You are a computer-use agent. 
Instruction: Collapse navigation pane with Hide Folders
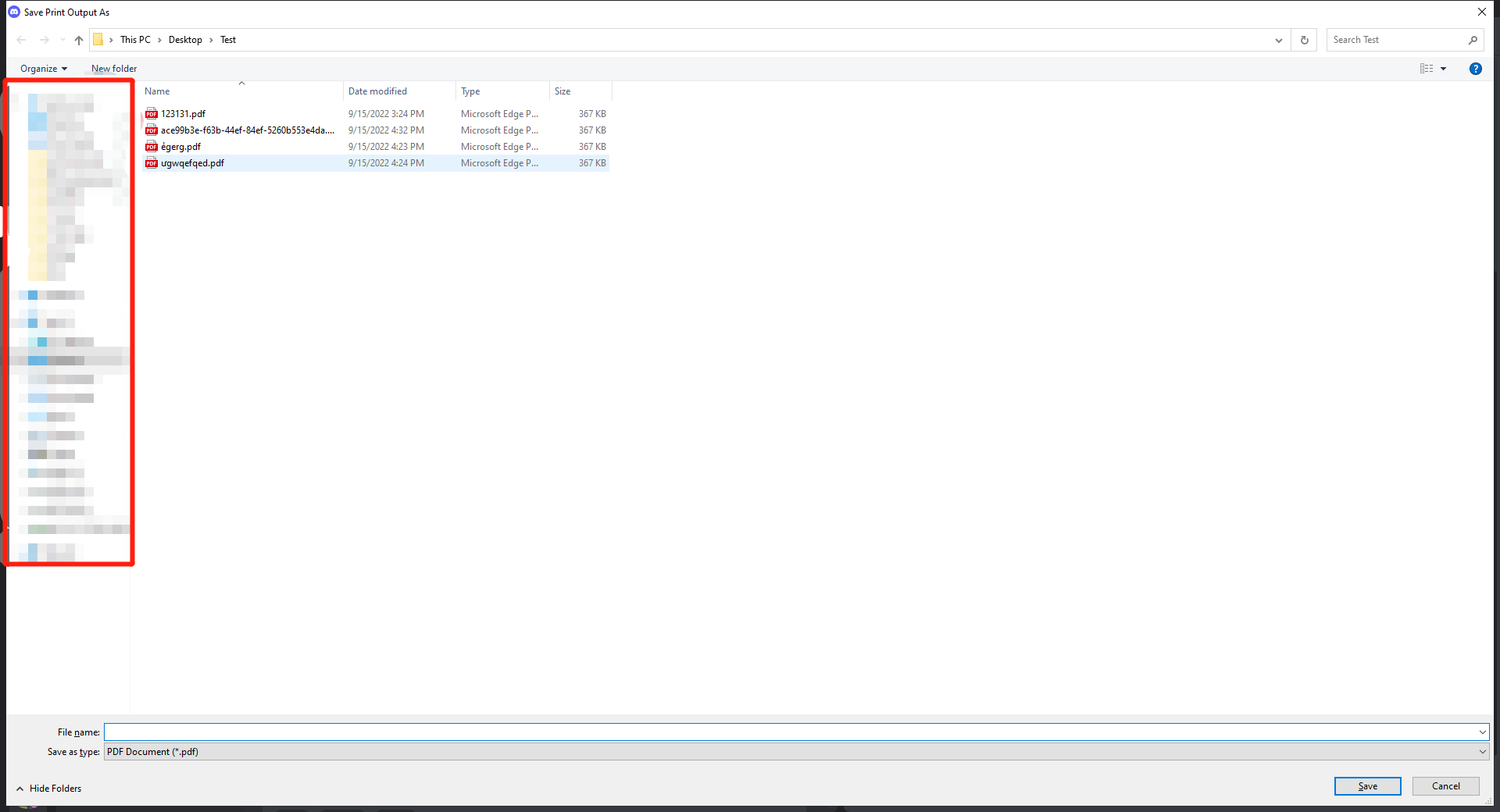coord(48,789)
